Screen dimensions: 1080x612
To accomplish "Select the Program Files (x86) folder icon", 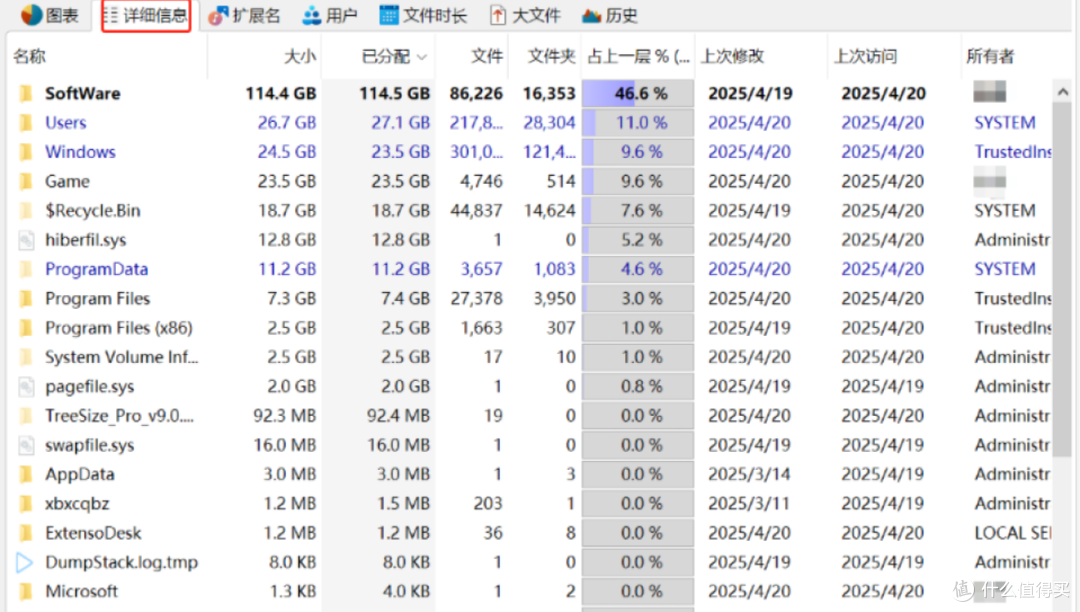I will point(26,328).
